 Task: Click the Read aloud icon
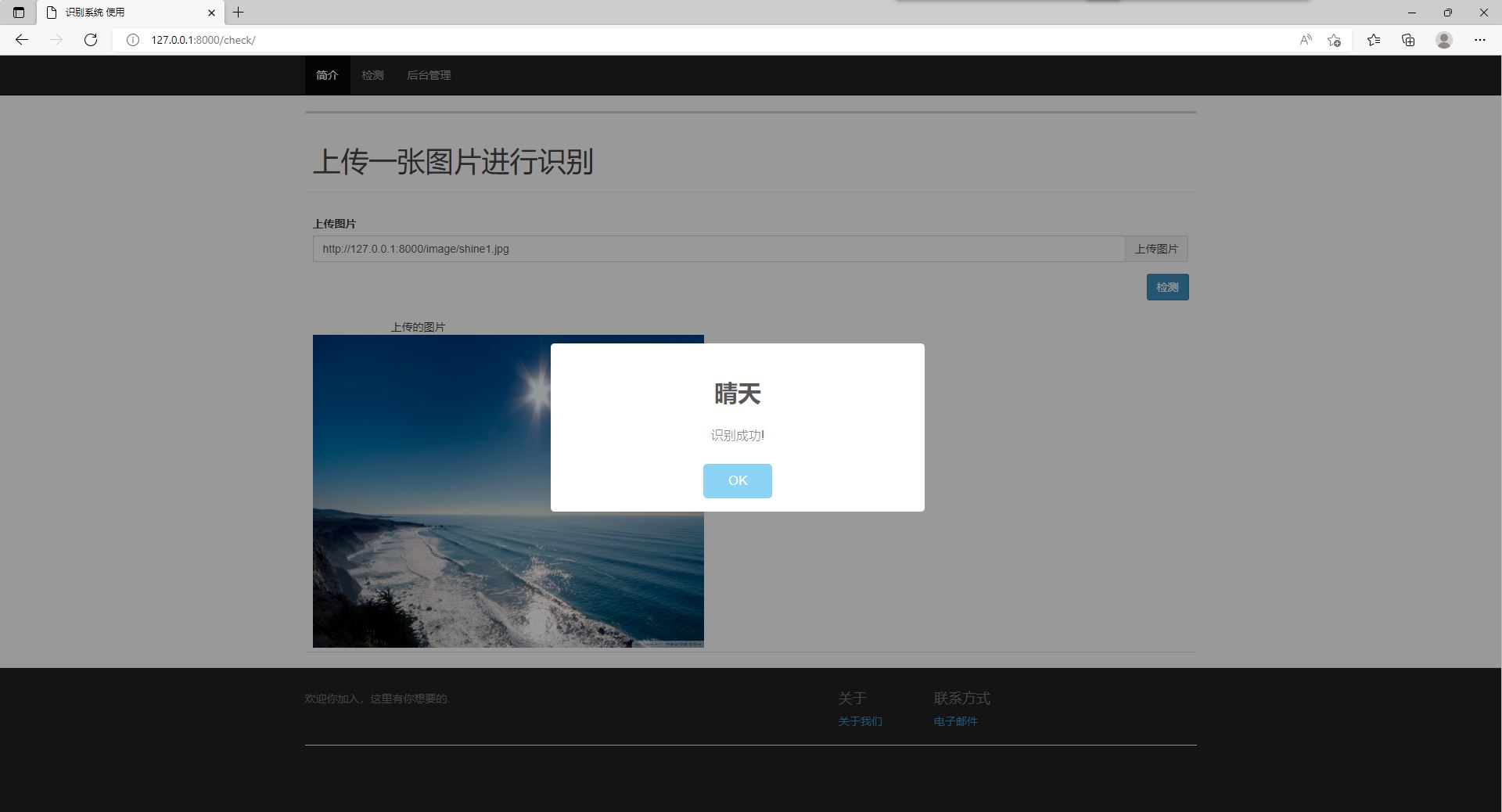pyautogui.click(x=1306, y=40)
